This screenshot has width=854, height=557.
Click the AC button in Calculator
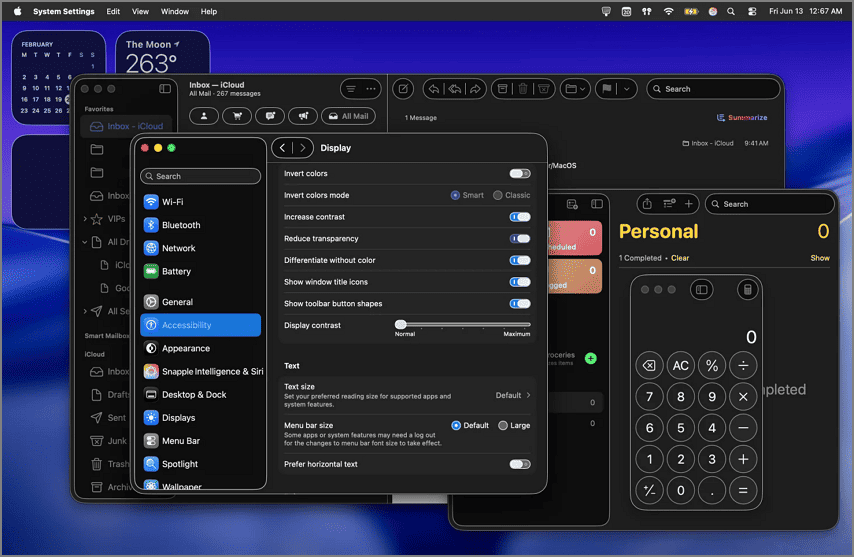(x=681, y=366)
